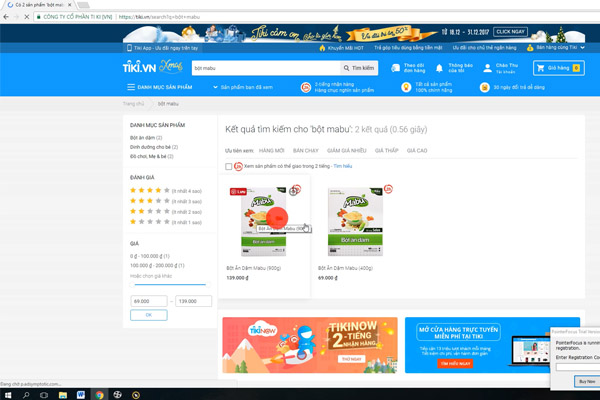Sort results by GIÁ THẤP

point(386,150)
